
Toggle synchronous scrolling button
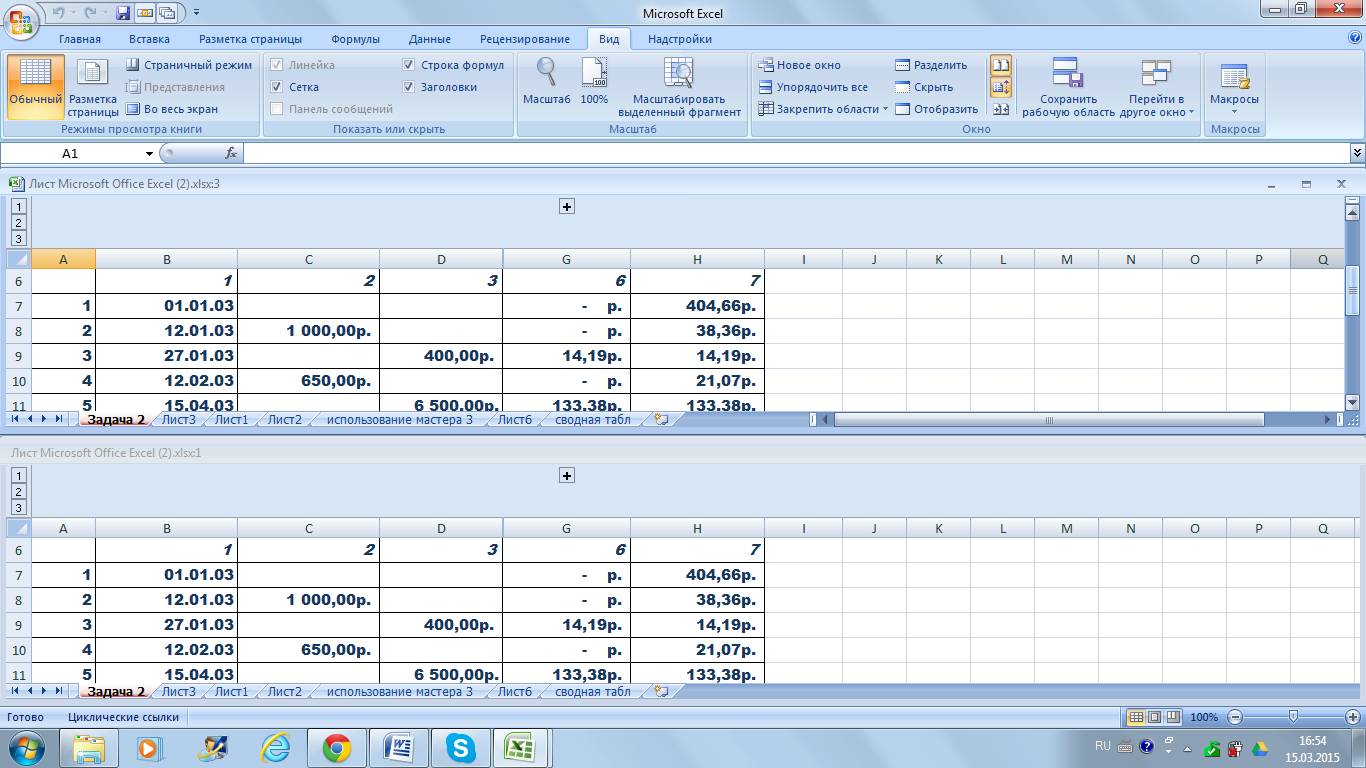(x=1000, y=87)
